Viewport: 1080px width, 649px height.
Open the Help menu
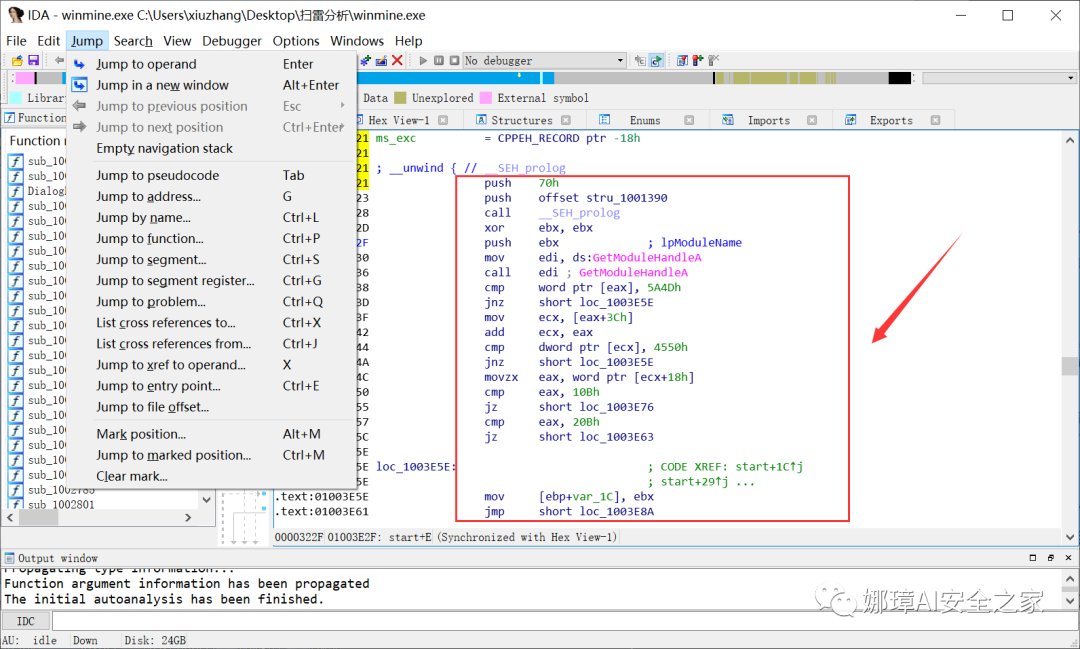coord(408,41)
